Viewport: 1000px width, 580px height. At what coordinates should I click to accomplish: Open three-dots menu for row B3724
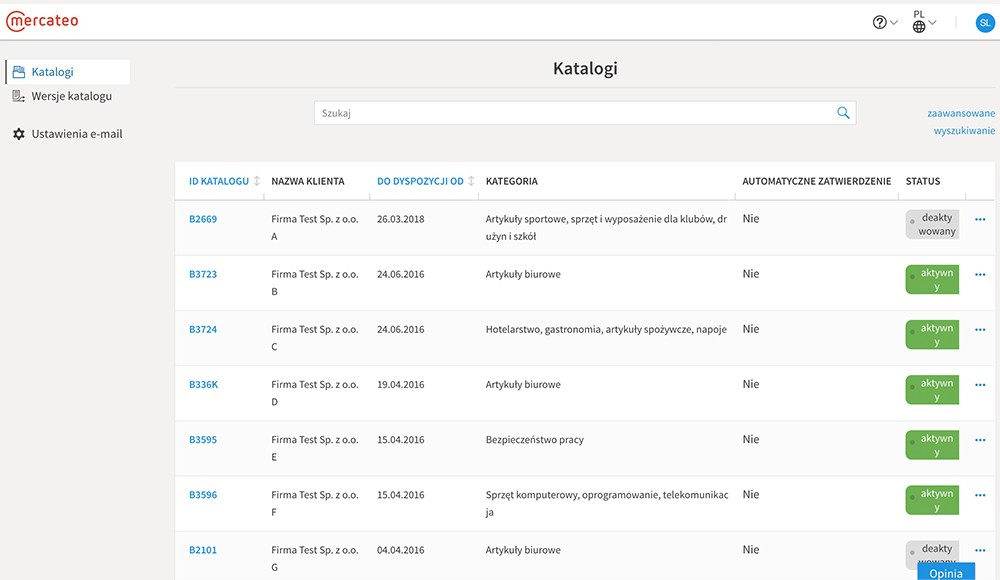(980, 330)
